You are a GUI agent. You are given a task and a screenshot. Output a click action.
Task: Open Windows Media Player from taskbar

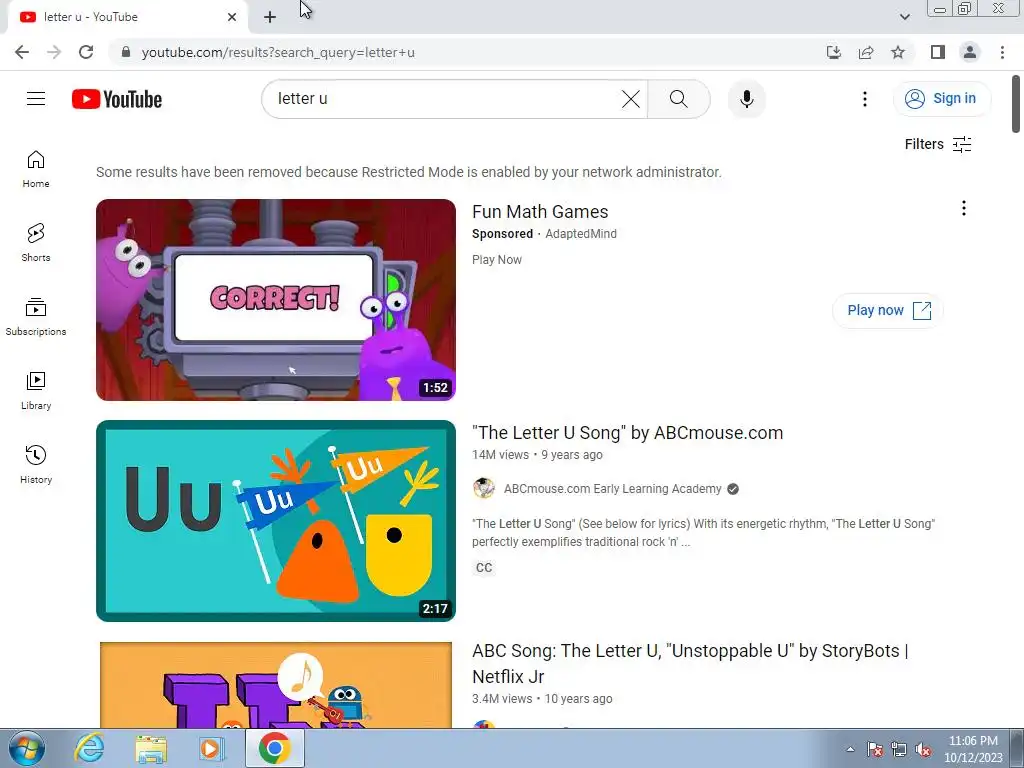212,748
